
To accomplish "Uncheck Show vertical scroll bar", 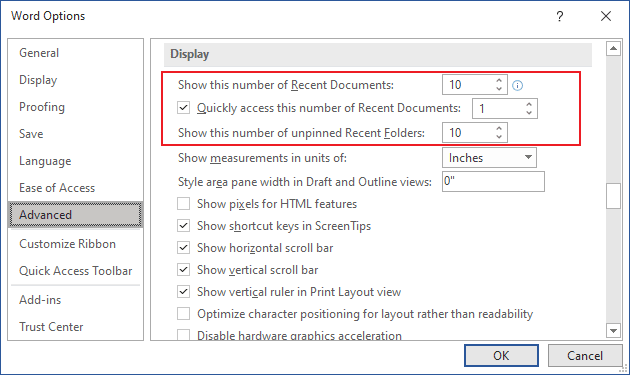I will coord(184,270).
